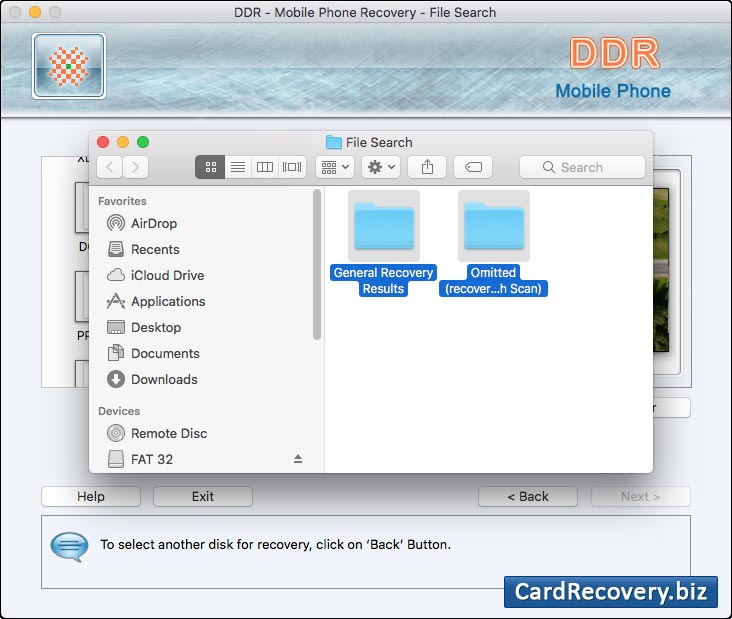Viewport: 732px width, 619px height.
Task: Switch to list view
Action: click(238, 167)
